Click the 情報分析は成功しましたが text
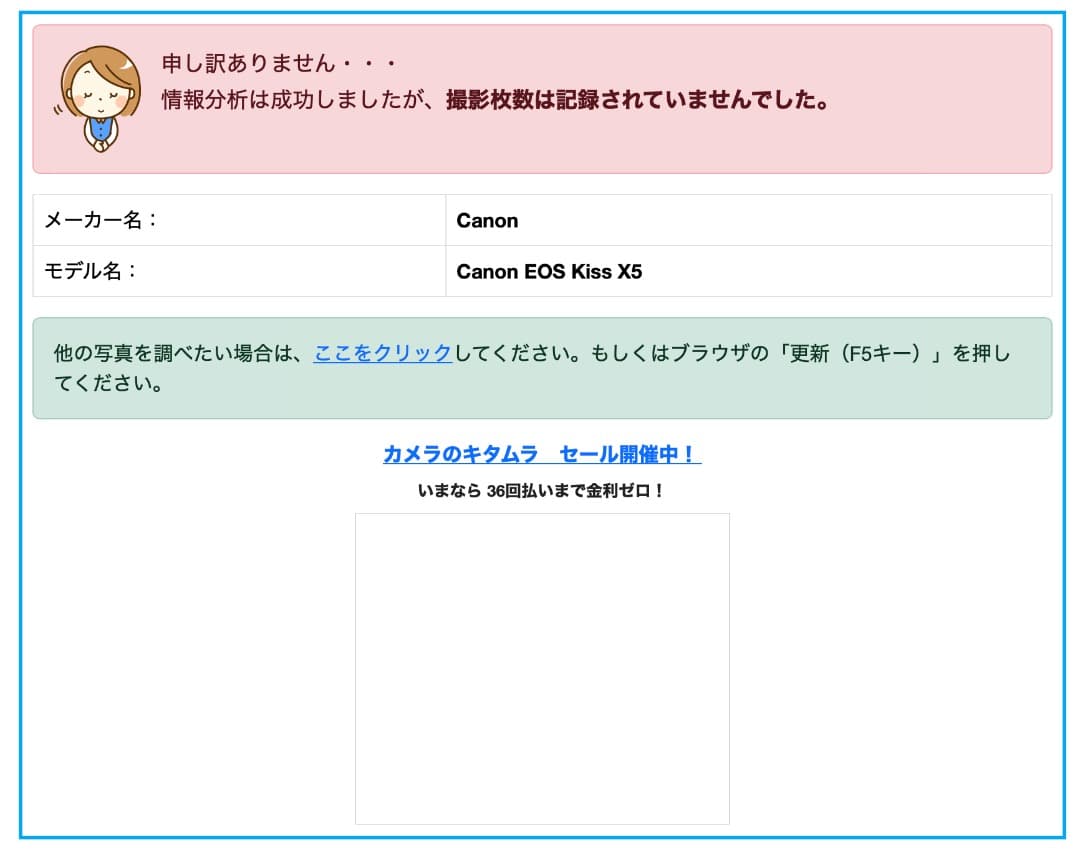The width and height of the screenshot is (1080, 860). (x=298, y=101)
